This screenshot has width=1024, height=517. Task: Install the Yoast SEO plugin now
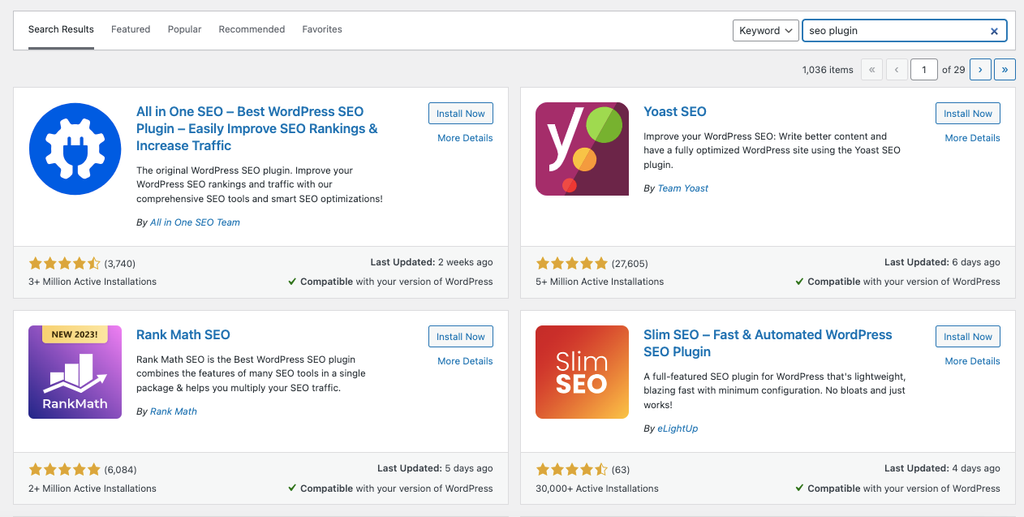point(968,113)
